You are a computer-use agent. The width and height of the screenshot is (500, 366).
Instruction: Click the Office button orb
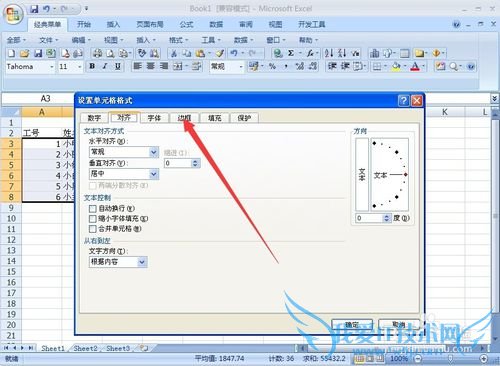click(13, 14)
